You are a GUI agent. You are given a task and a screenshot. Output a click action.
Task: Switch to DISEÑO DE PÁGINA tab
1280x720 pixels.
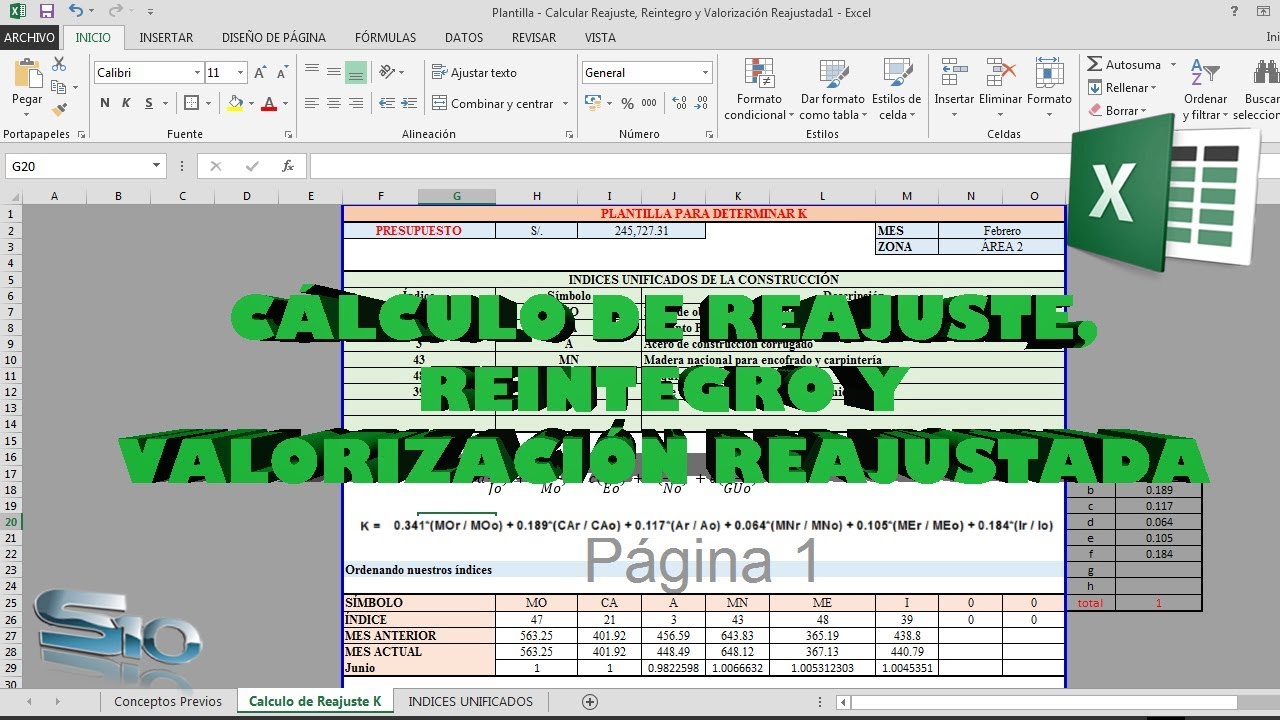[274, 37]
